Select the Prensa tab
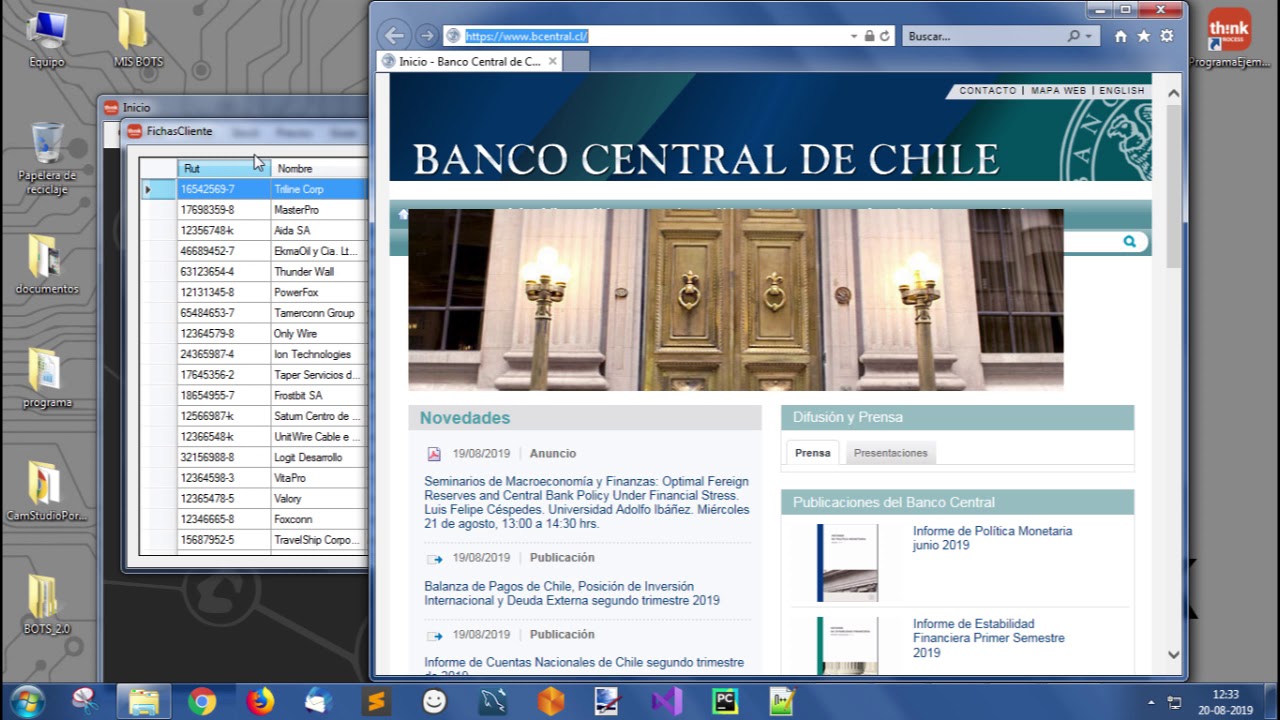This screenshot has height=720, width=1280. tap(812, 453)
